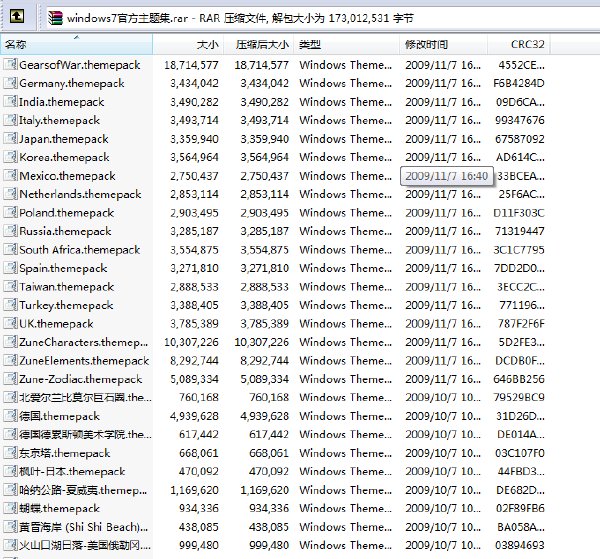600x559 pixels.
Task: Select the Taiwan.themepack file name
Action: point(67,287)
